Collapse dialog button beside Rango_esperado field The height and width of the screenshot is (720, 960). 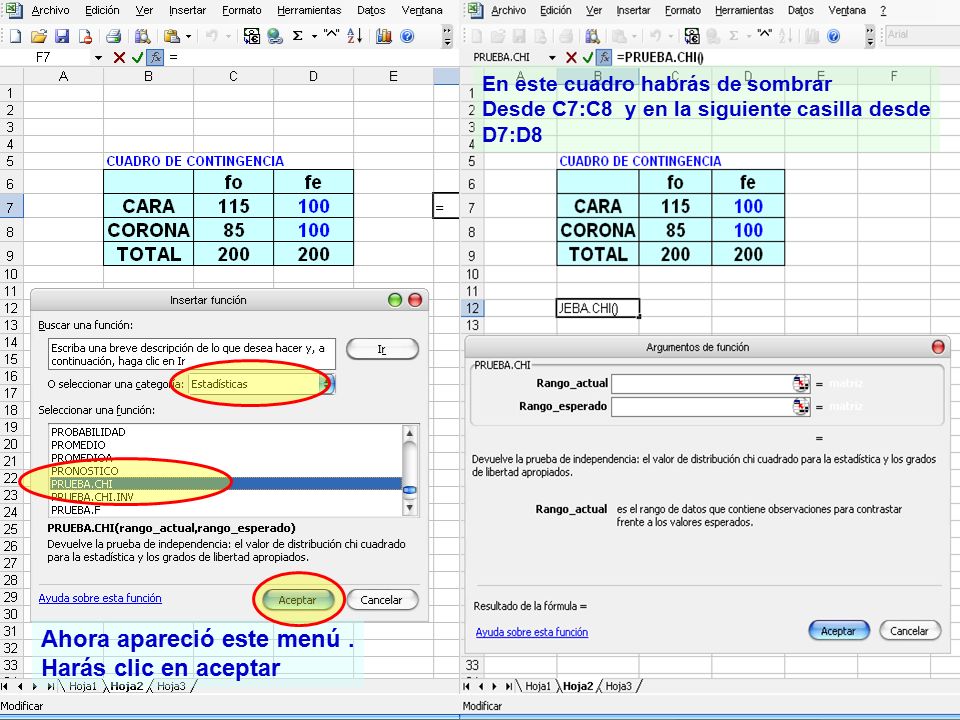point(801,407)
